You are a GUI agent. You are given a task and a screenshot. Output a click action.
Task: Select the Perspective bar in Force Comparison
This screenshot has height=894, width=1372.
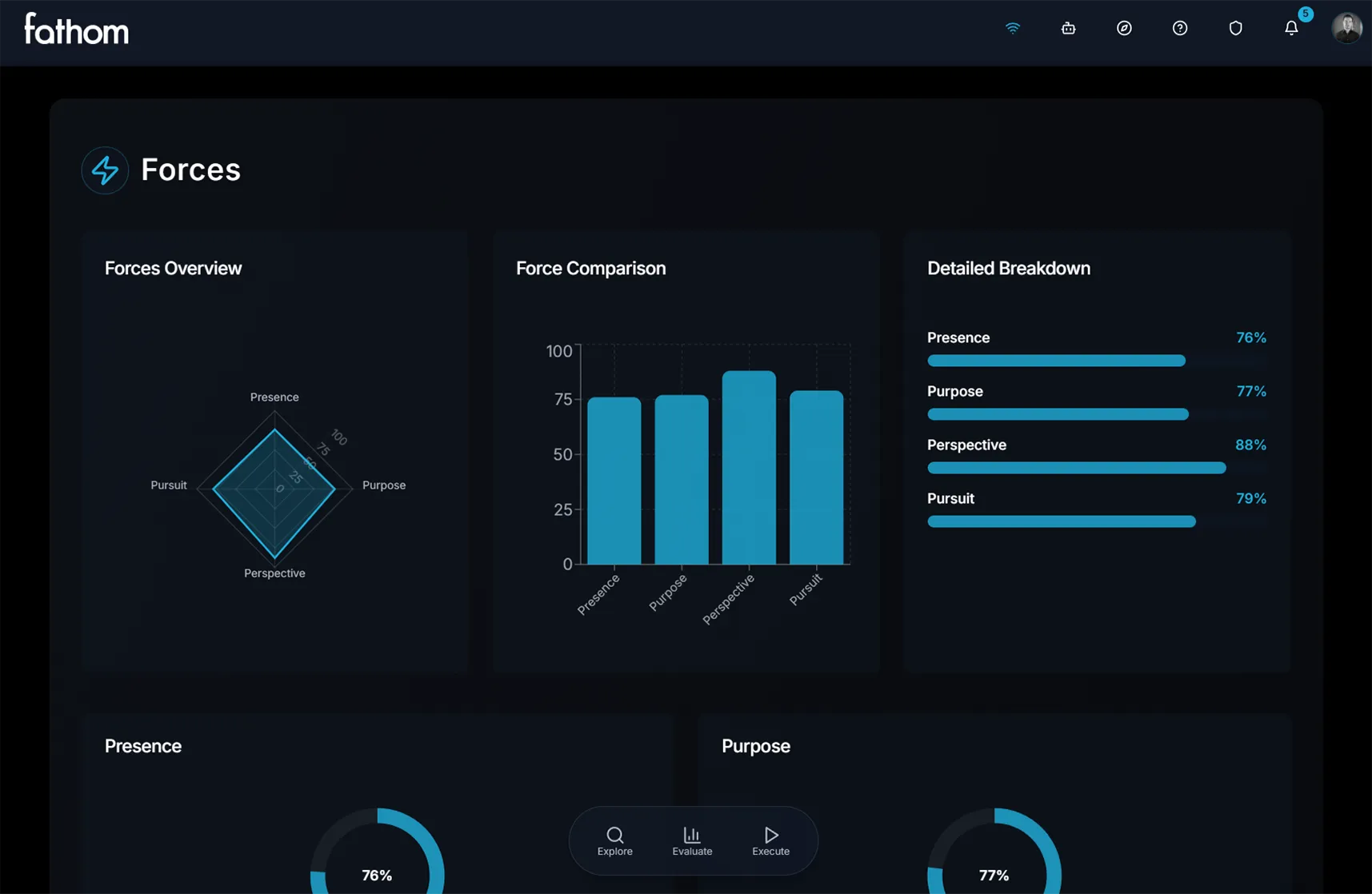tap(749, 468)
